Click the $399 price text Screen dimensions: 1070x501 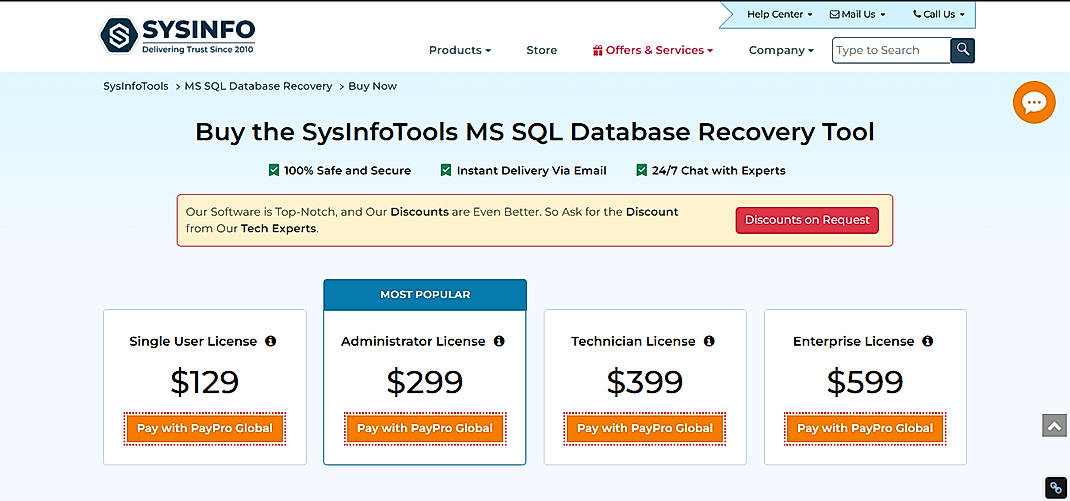coord(645,382)
